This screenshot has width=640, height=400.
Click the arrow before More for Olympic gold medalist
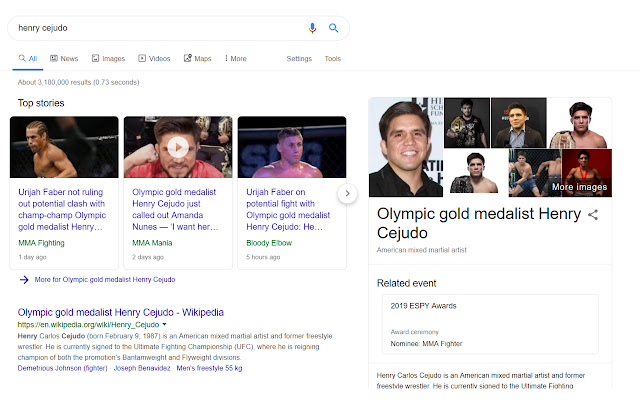(x=23, y=280)
